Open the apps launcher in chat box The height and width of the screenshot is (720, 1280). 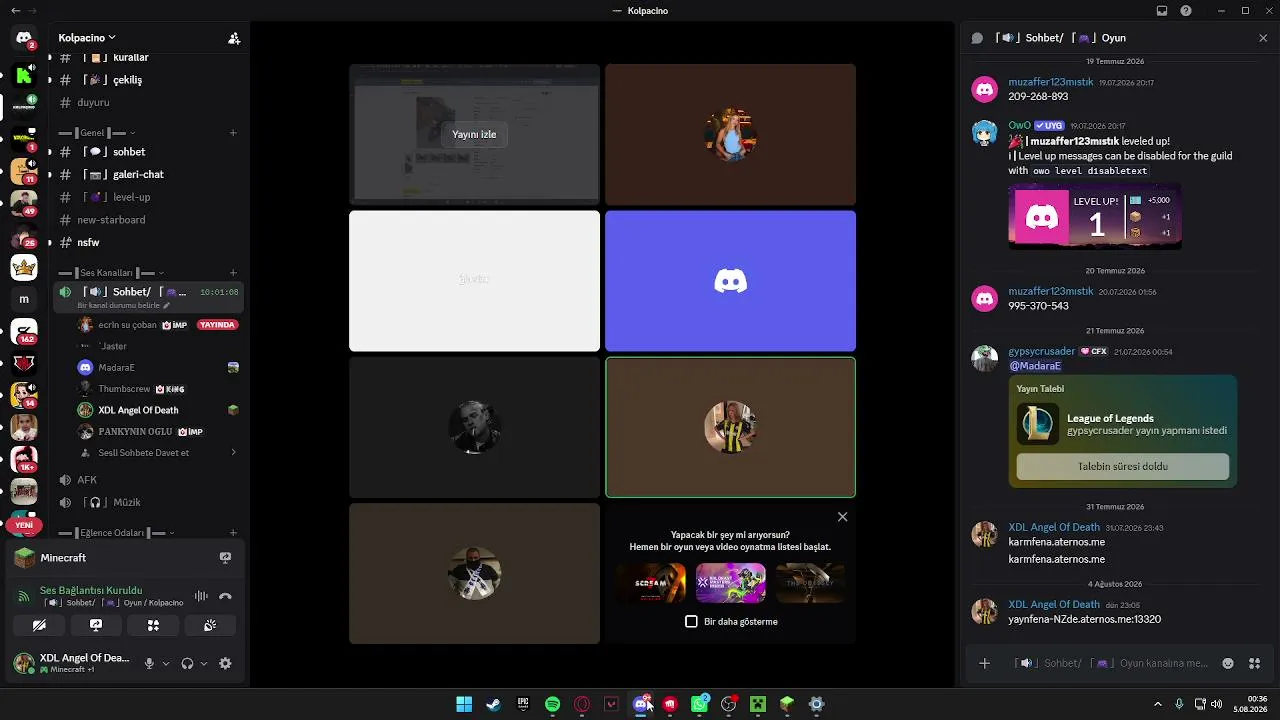(1255, 663)
